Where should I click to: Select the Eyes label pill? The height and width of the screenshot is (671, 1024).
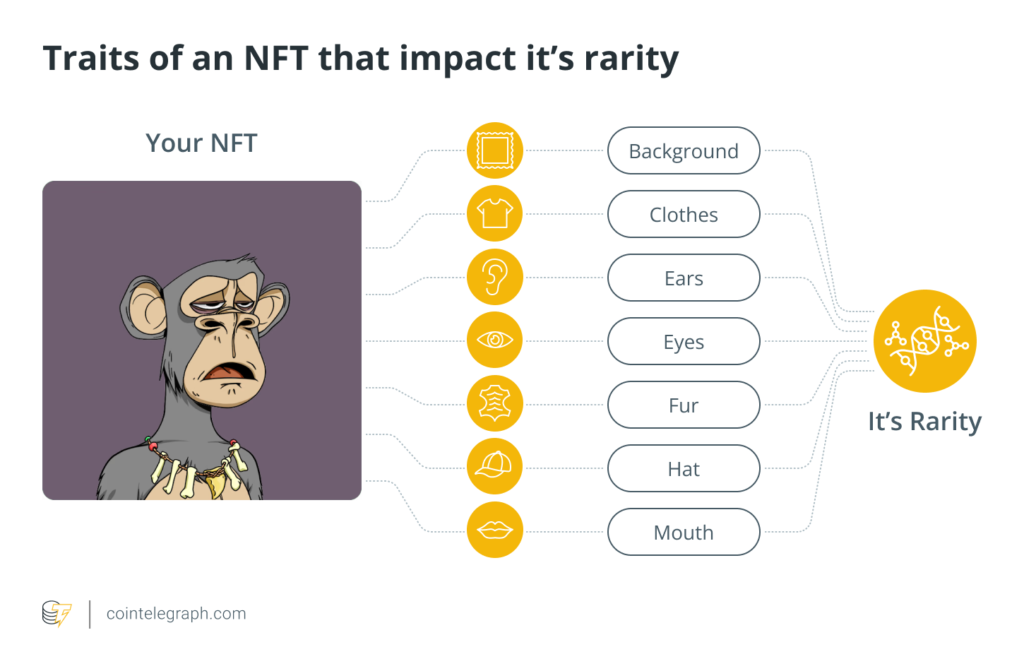pyautogui.click(x=684, y=341)
